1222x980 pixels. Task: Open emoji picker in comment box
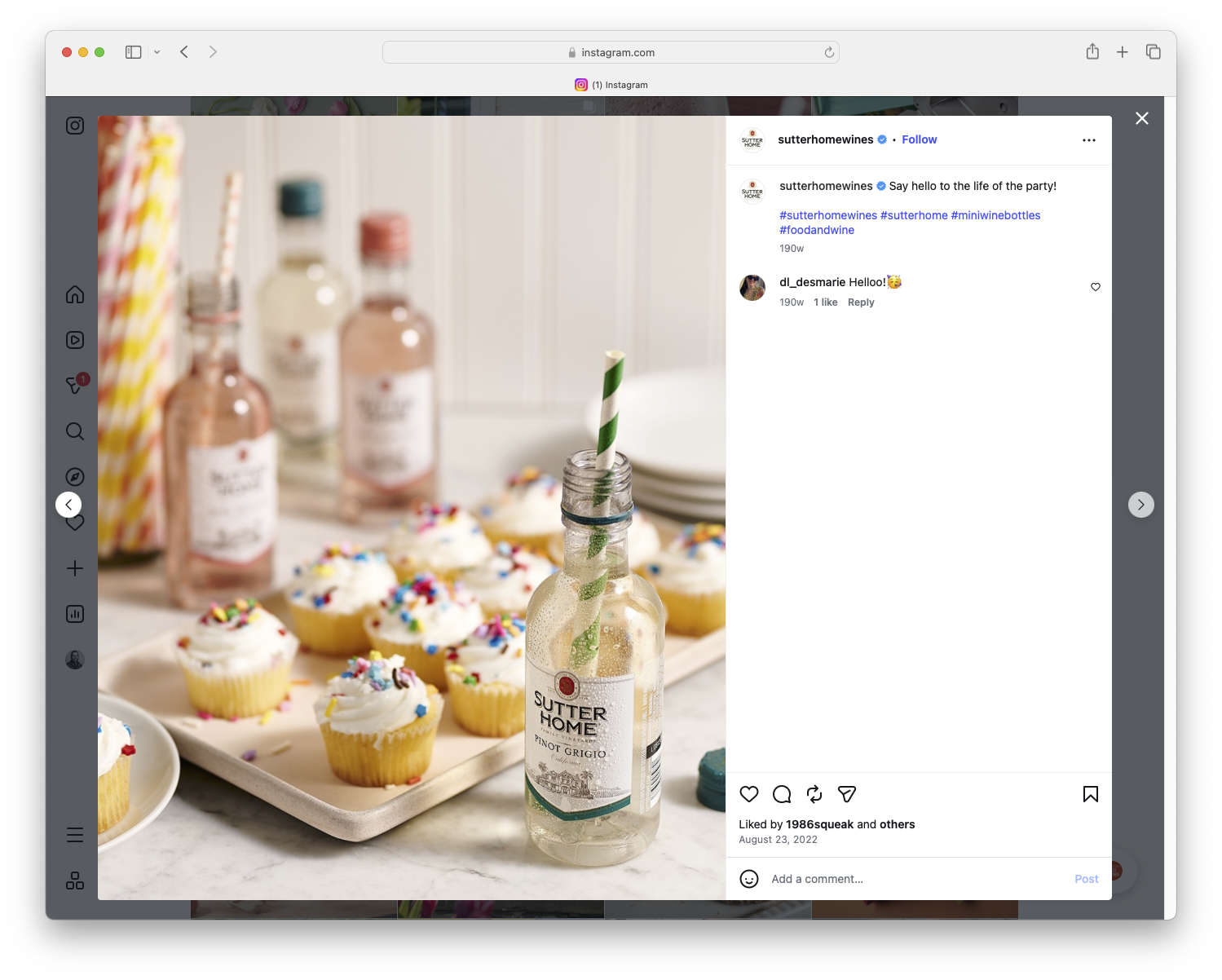tap(749, 879)
